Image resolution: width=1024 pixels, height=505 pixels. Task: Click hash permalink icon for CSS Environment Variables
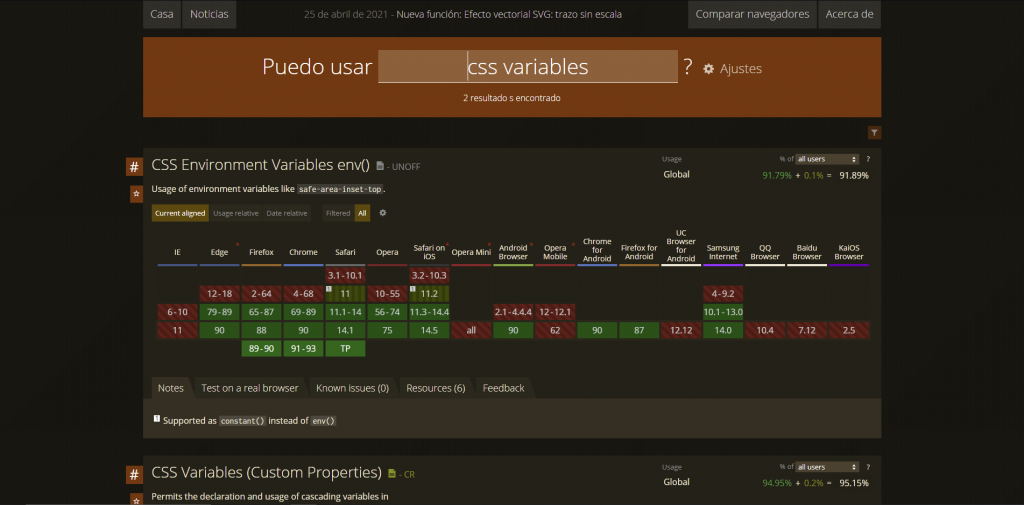tap(134, 166)
